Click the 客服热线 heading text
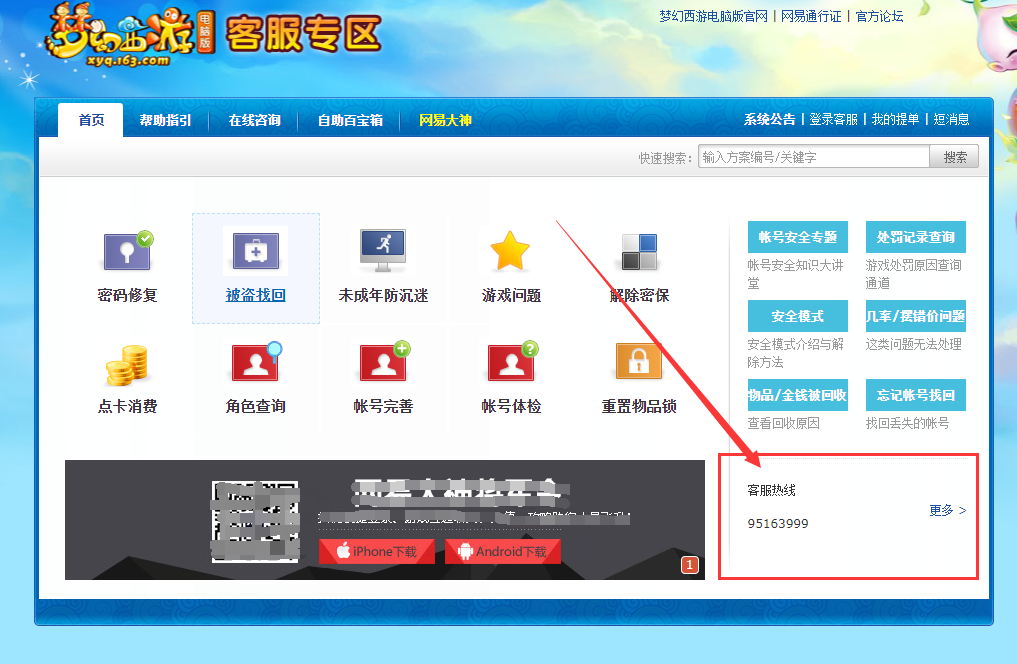Image resolution: width=1017 pixels, height=664 pixels. [x=771, y=490]
